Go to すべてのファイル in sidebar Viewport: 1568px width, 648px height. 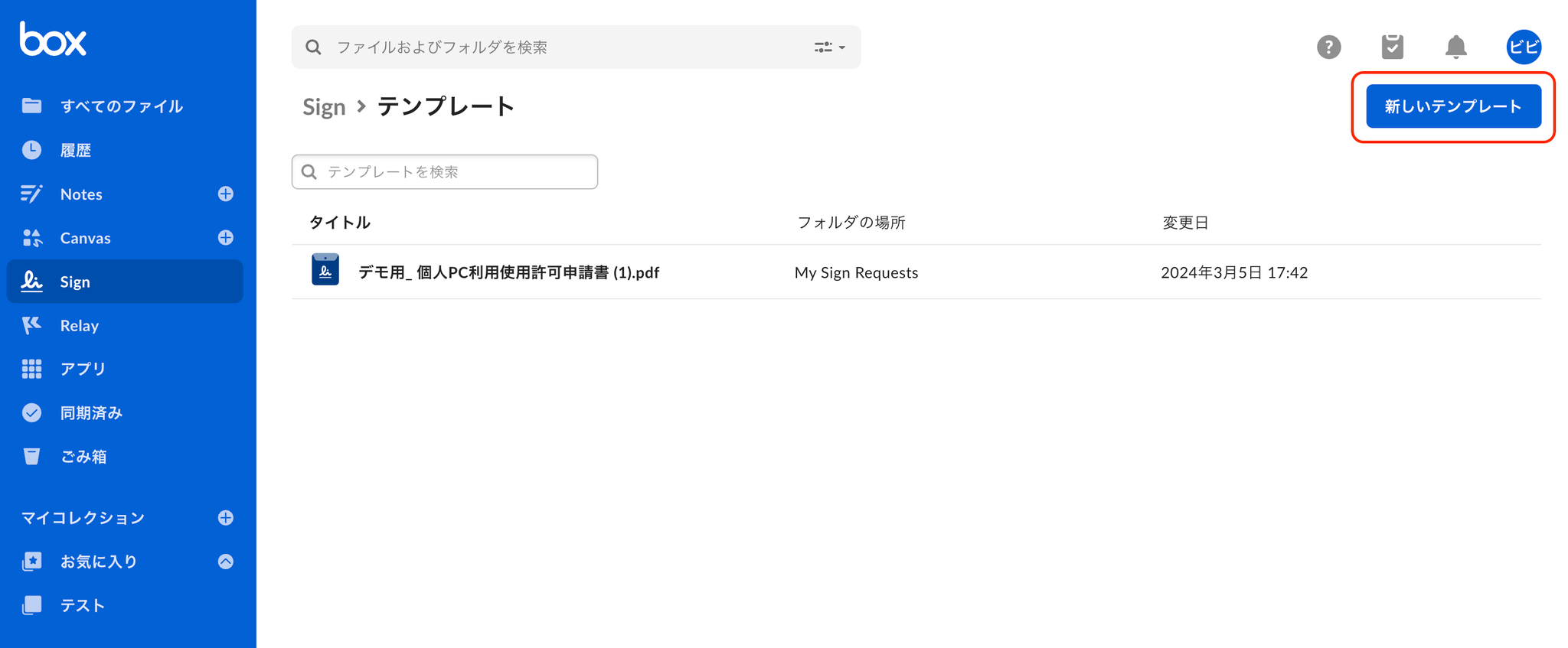(x=121, y=106)
